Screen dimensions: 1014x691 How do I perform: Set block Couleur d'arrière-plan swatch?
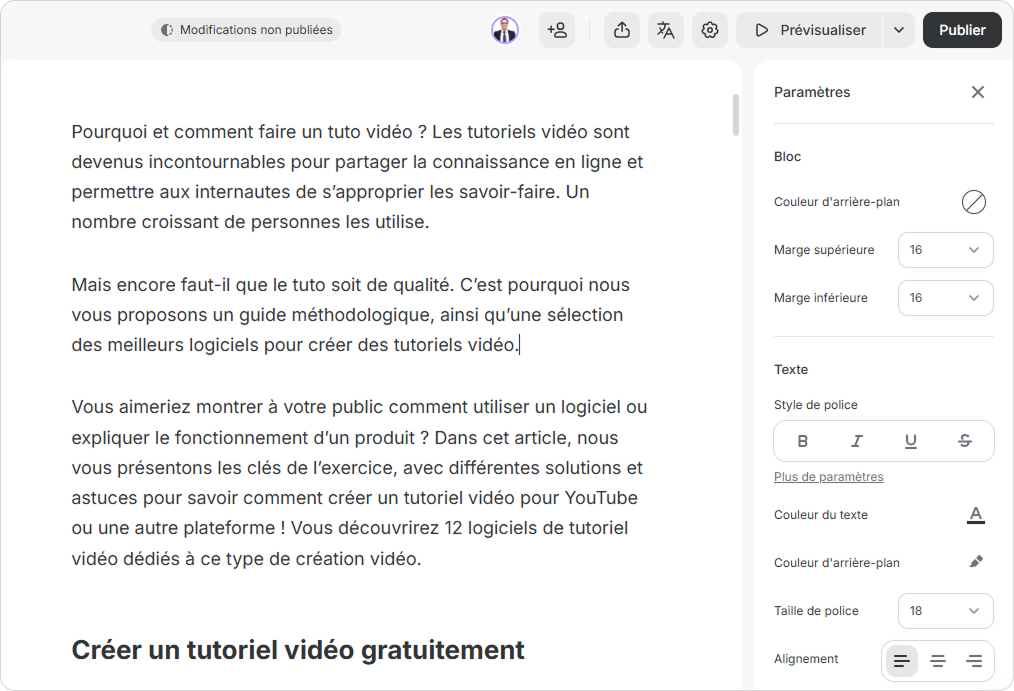(973, 202)
